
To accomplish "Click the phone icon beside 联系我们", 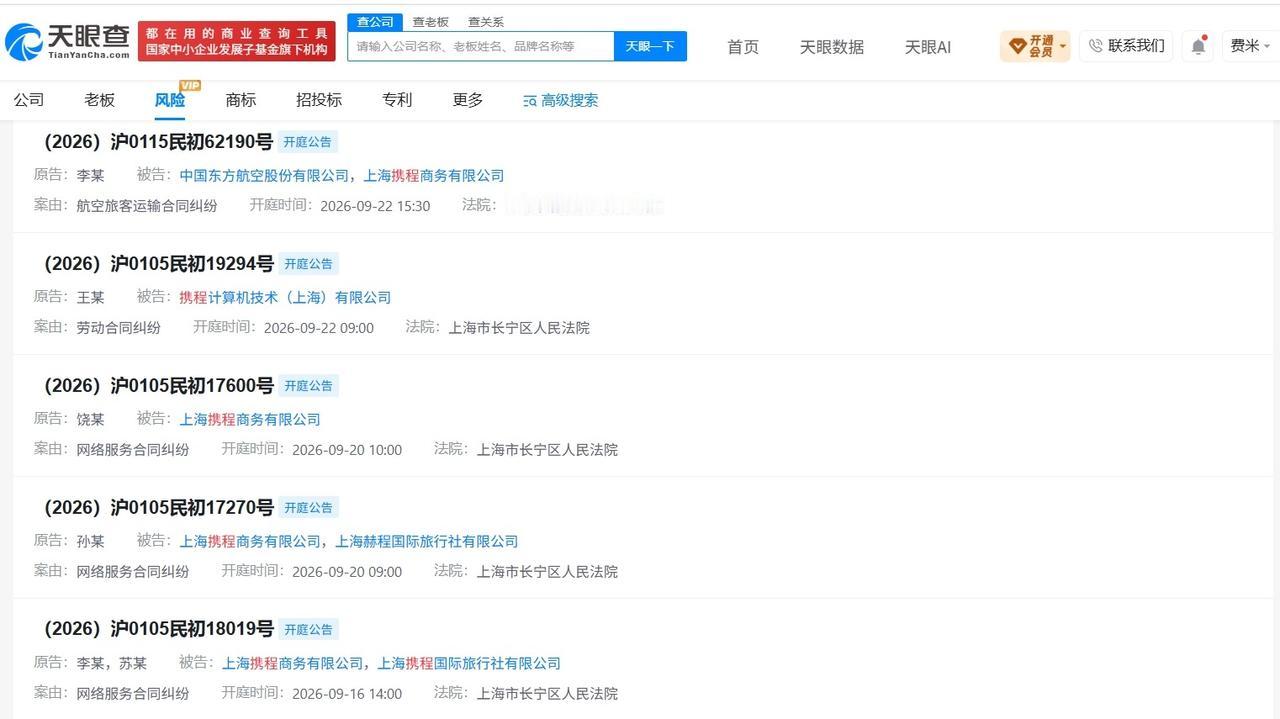I will 1096,46.
